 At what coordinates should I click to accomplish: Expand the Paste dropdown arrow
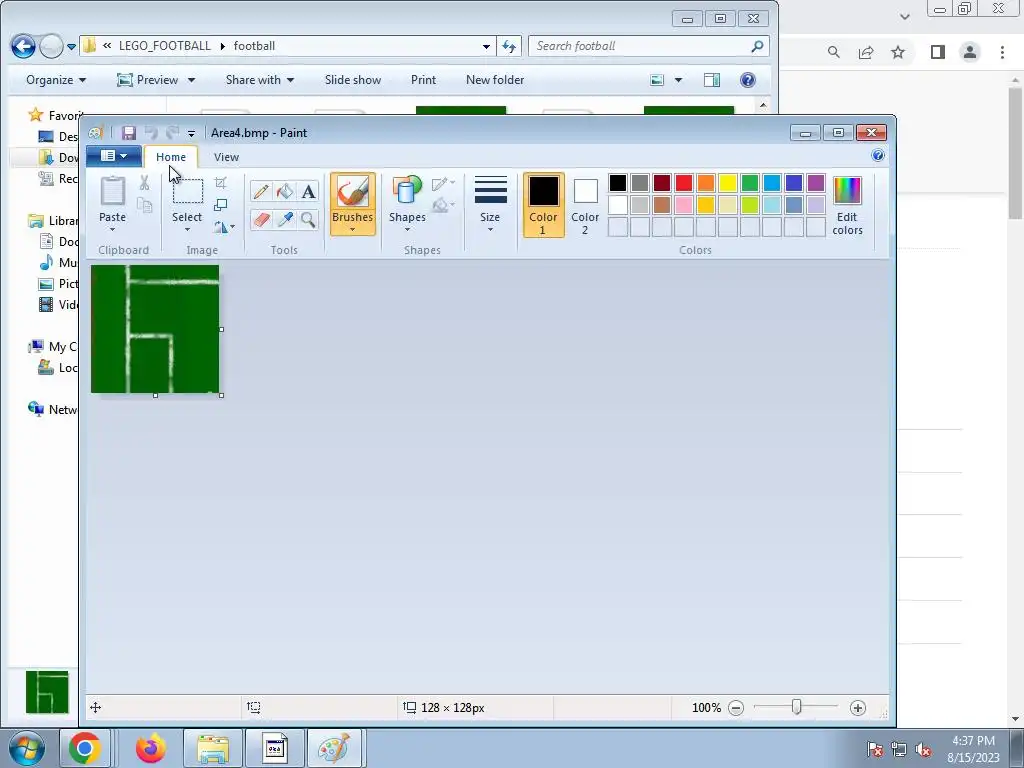point(112,230)
